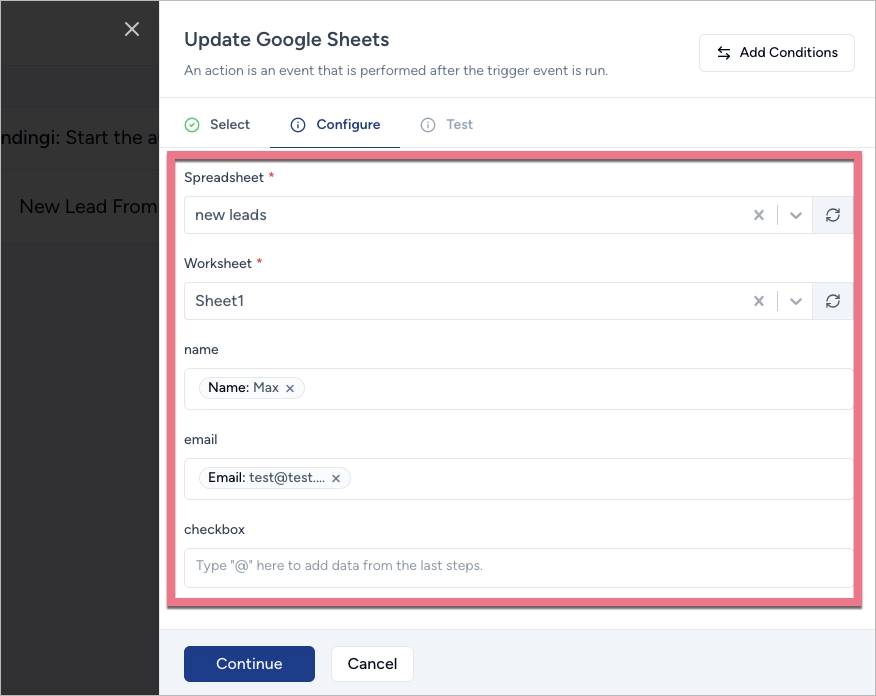The width and height of the screenshot is (876, 696).
Task: Open the Configure tab
Action: 335,125
